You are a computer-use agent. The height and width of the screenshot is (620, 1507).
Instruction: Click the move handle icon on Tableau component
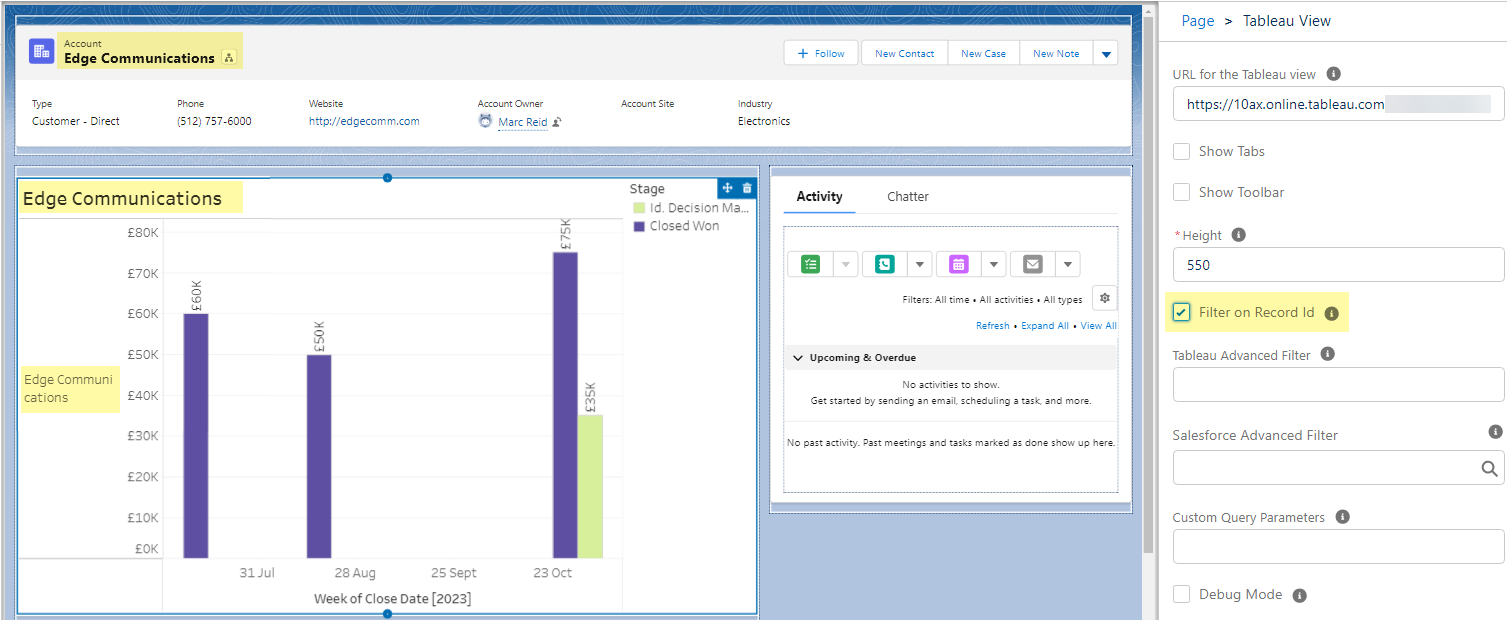(x=728, y=188)
